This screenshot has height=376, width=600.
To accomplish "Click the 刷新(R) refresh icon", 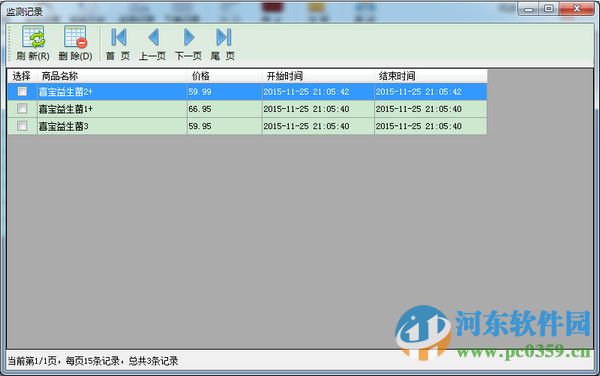I will coord(33,37).
